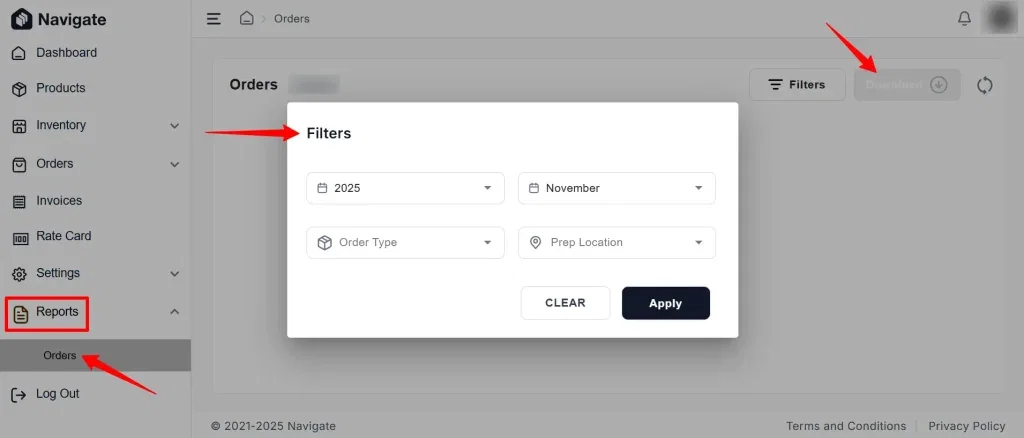Screen dimensions: 1024x438
Task: Open the 2025 year dropdown
Action: [x=405, y=188]
